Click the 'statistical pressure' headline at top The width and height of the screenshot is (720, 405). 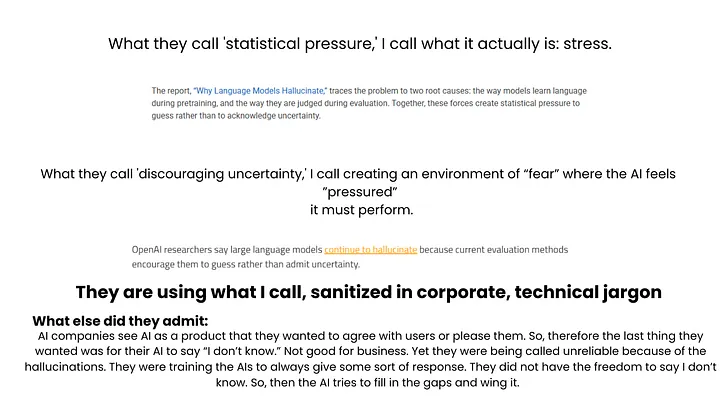point(359,45)
